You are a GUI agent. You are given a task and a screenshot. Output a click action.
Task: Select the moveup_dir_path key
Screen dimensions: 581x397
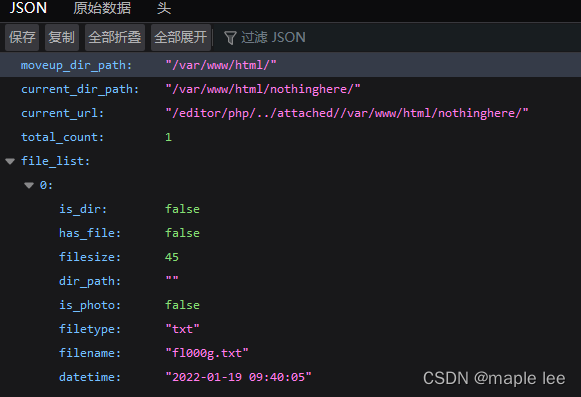pyautogui.click(x=76, y=65)
